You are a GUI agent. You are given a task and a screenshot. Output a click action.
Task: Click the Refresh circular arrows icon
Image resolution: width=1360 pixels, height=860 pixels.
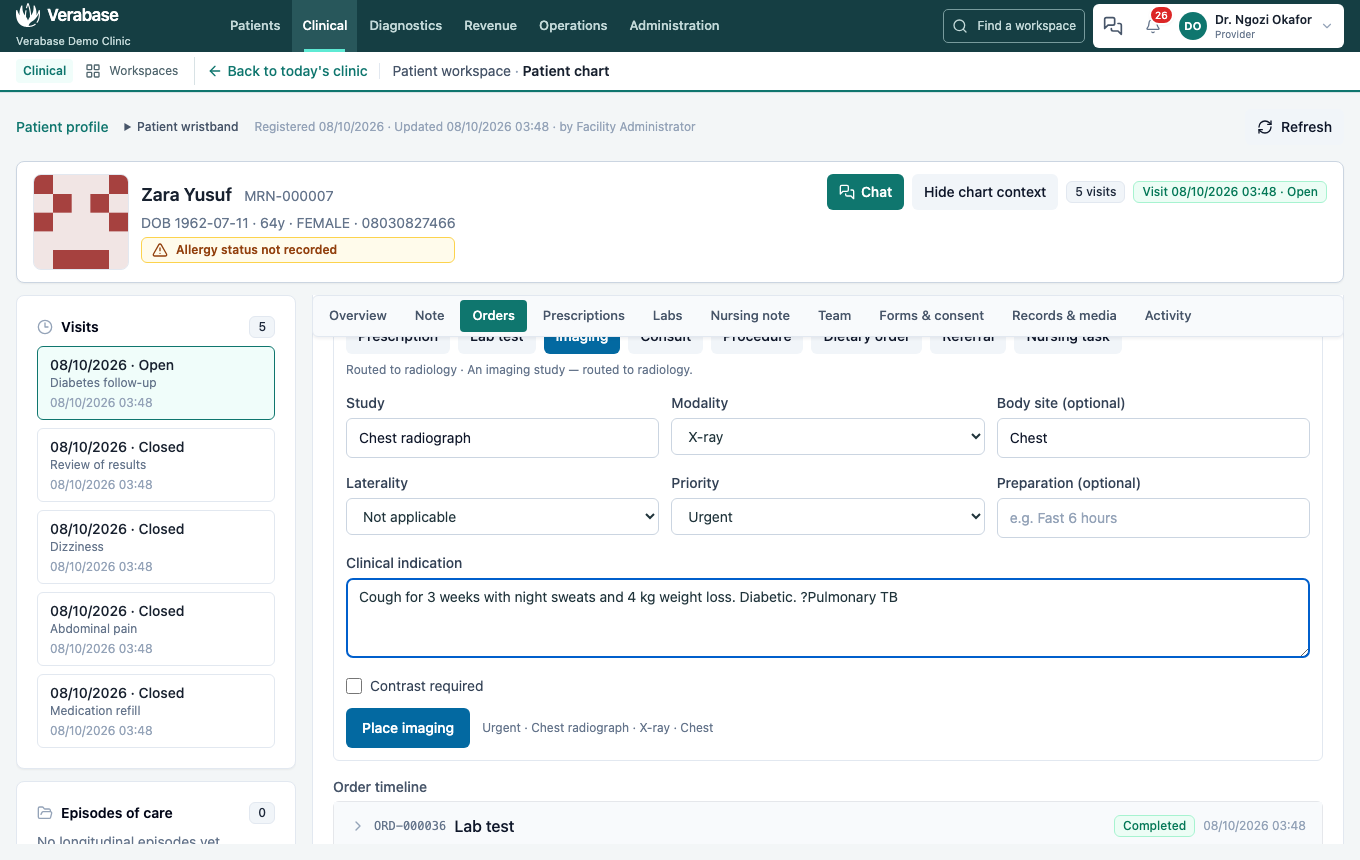click(1265, 127)
